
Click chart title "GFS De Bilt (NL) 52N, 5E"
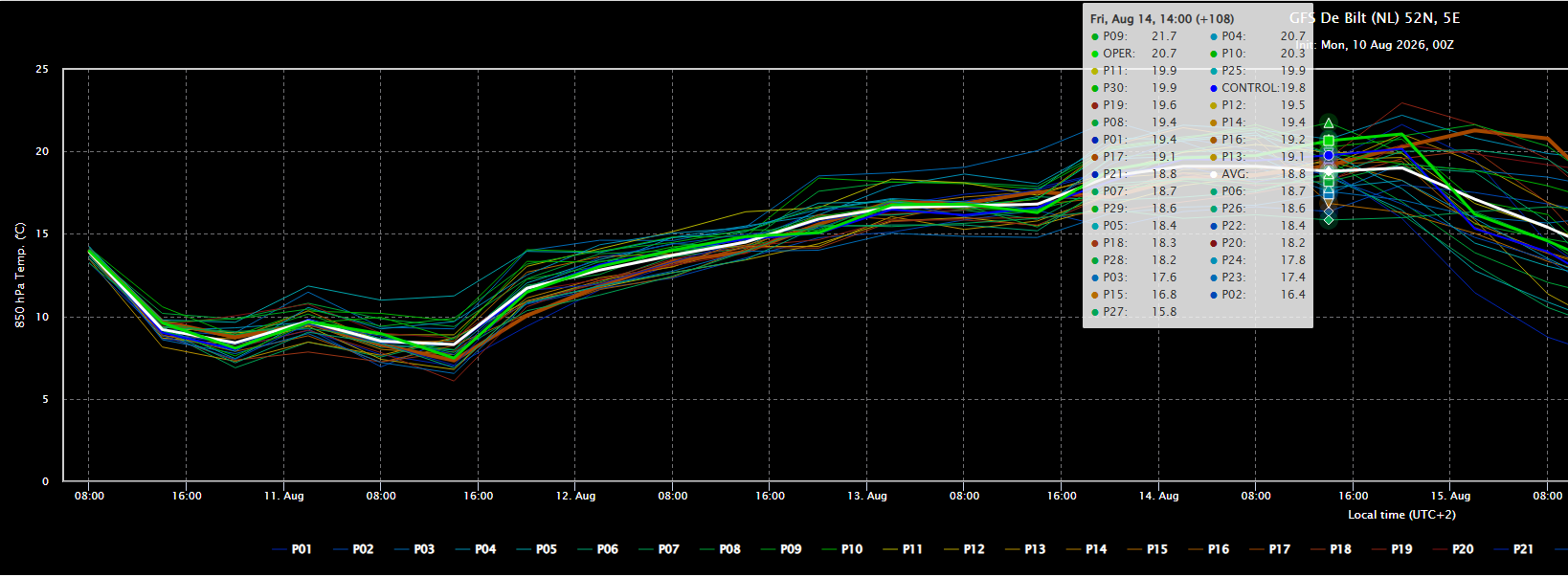1375,18
